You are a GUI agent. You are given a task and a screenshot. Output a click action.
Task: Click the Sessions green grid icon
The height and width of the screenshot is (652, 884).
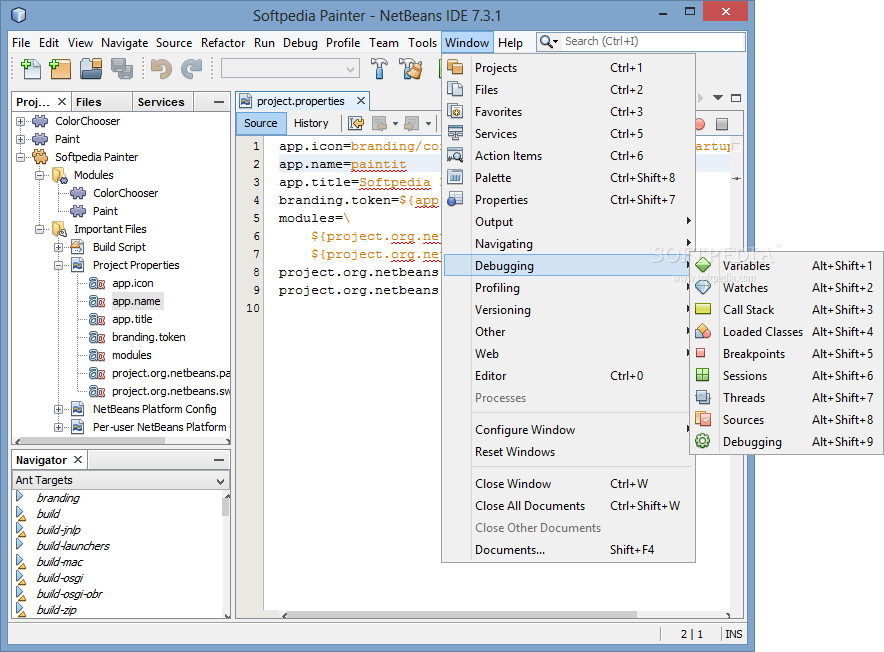point(703,375)
